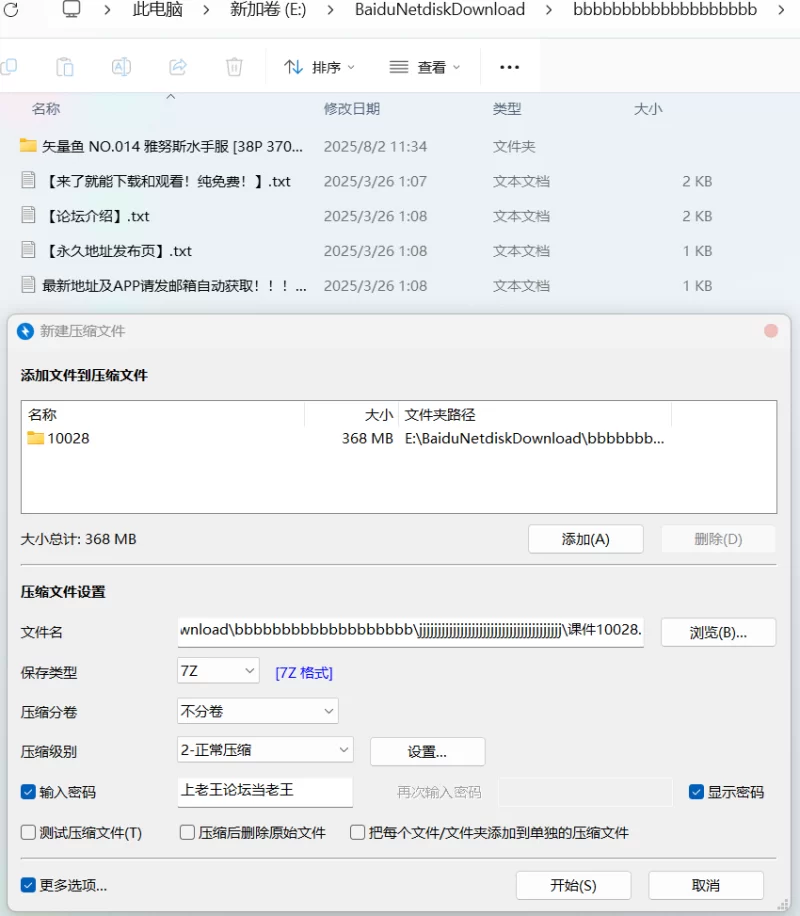This screenshot has height=916, width=800.
Task: Open the three-dots more options menu
Action: (x=509, y=67)
